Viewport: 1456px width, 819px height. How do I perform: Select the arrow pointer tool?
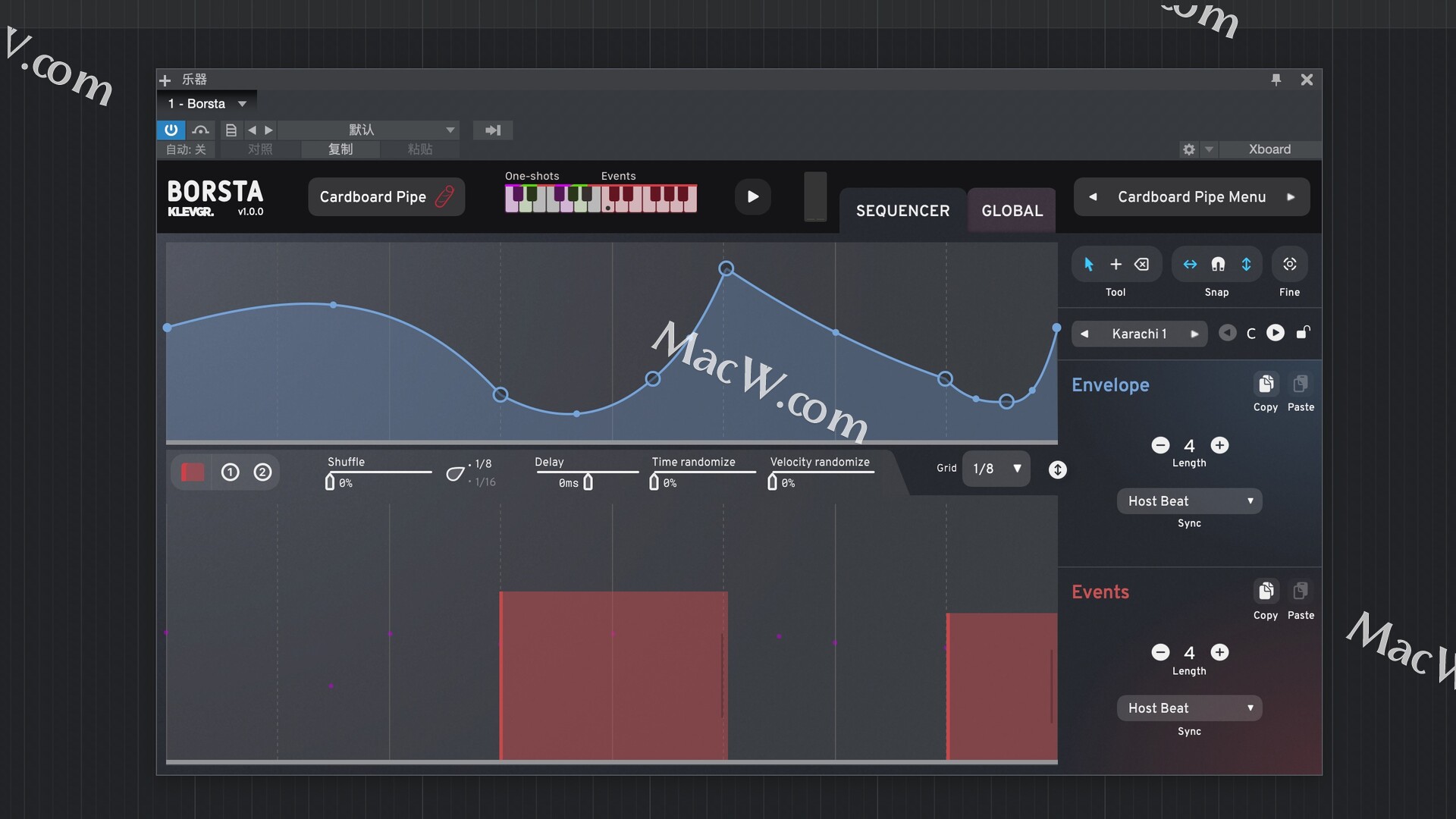click(1089, 264)
